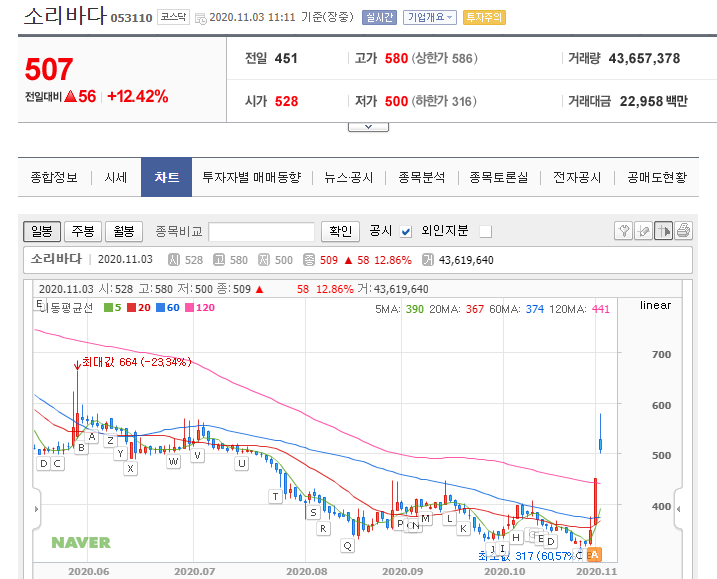Open the 시세 quotes tab
This screenshot has width=717, height=579.
[x=116, y=177]
